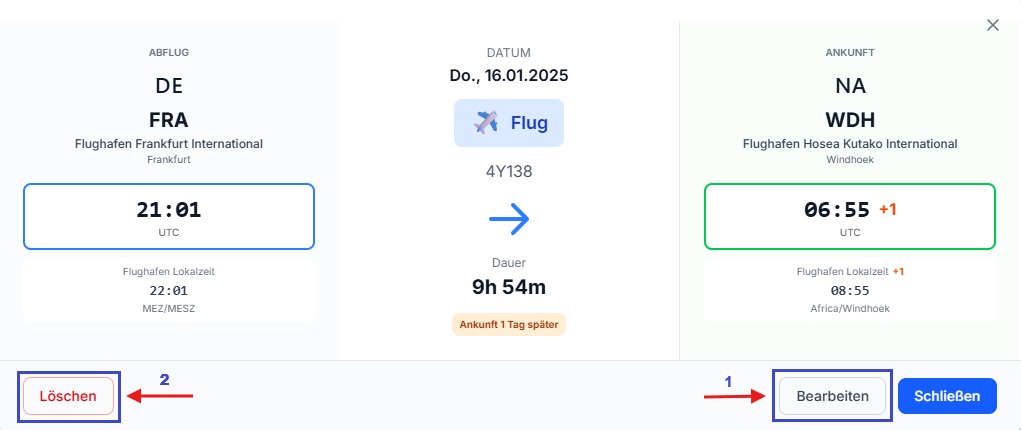Click the Flug type badge
1021x430 pixels.
pyautogui.click(x=509, y=122)
